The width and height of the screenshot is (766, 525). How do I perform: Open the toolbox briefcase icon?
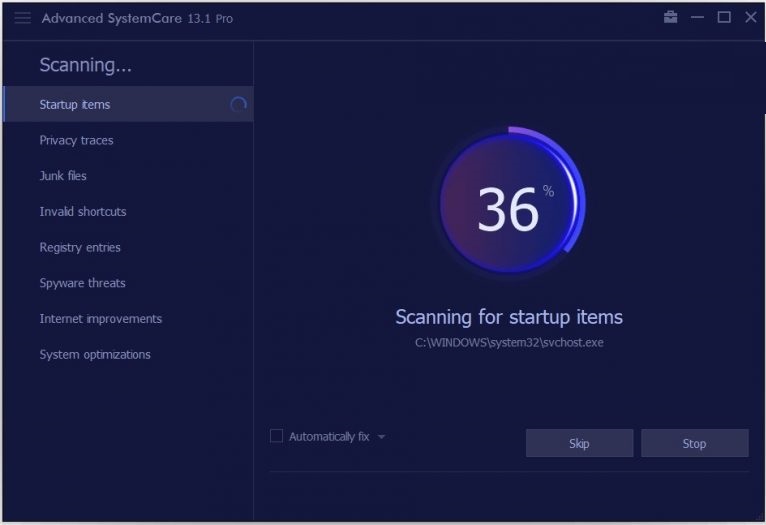(670, 17)
